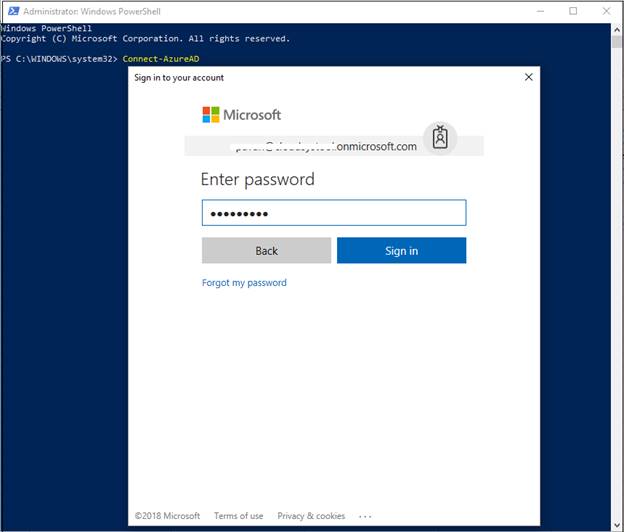Click the Microsoft logo
Image resolution: width=624 pixels, height=532 pixels.
242,115
